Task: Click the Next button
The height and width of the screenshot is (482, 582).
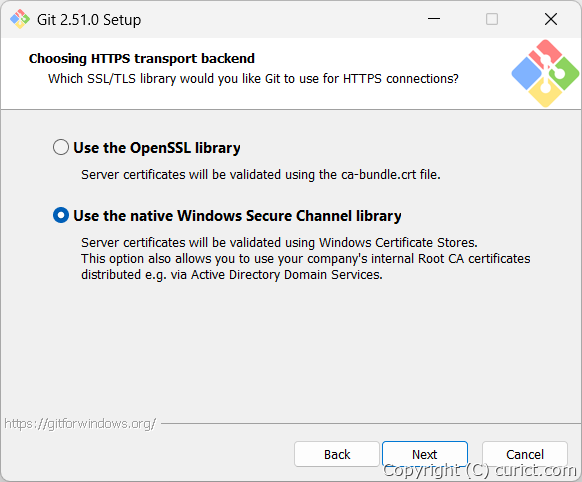Action: coord(425,454)
